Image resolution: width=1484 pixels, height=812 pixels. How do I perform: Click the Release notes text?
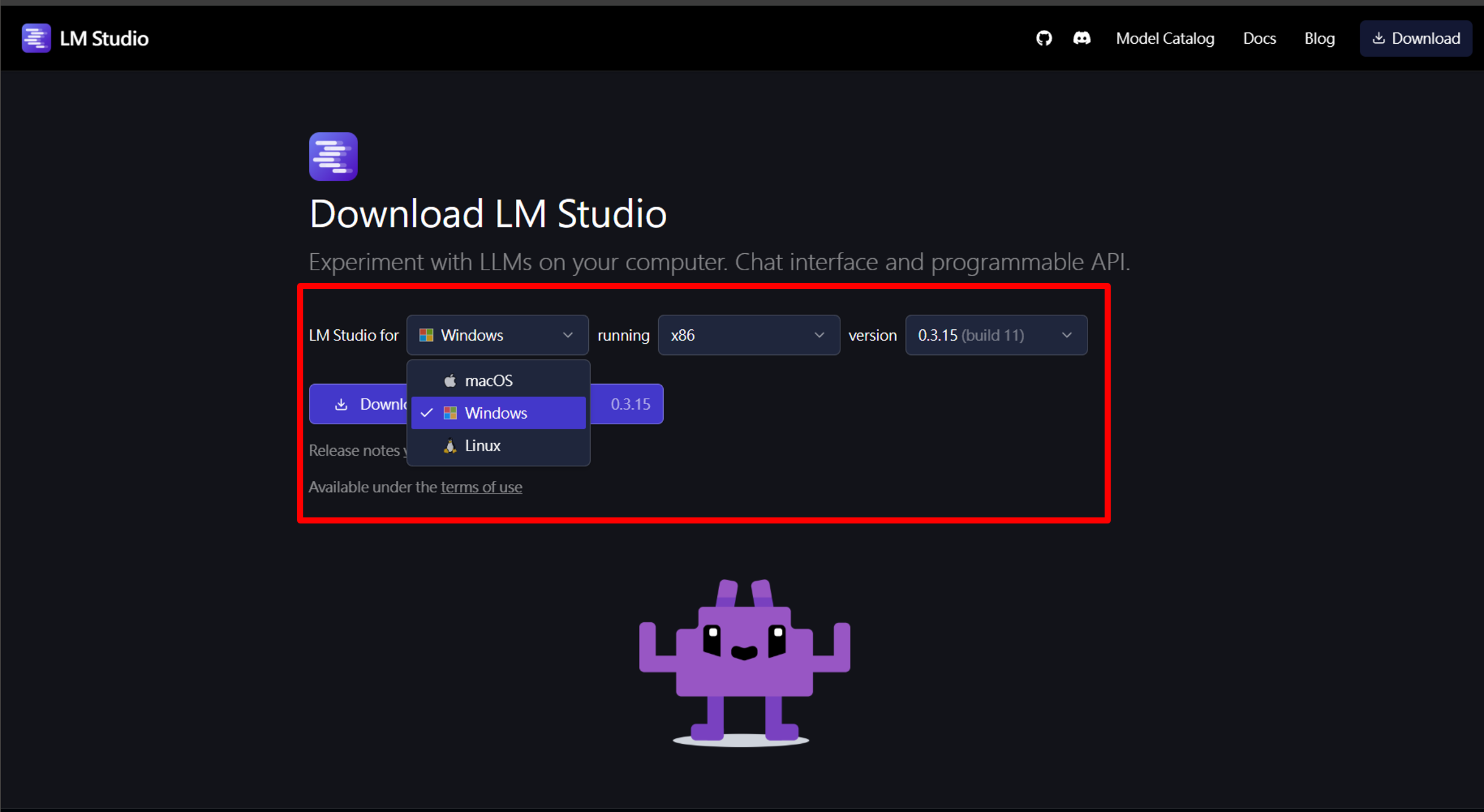click(x=354, y=450)
